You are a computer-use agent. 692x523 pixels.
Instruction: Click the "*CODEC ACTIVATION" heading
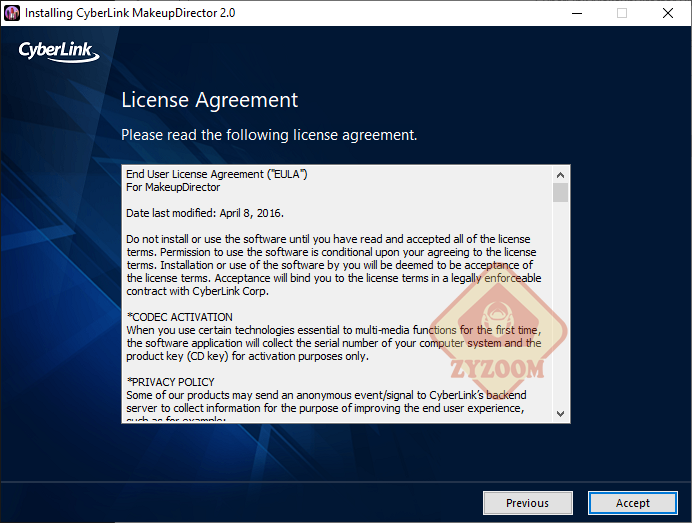click(x=180, y=317)
